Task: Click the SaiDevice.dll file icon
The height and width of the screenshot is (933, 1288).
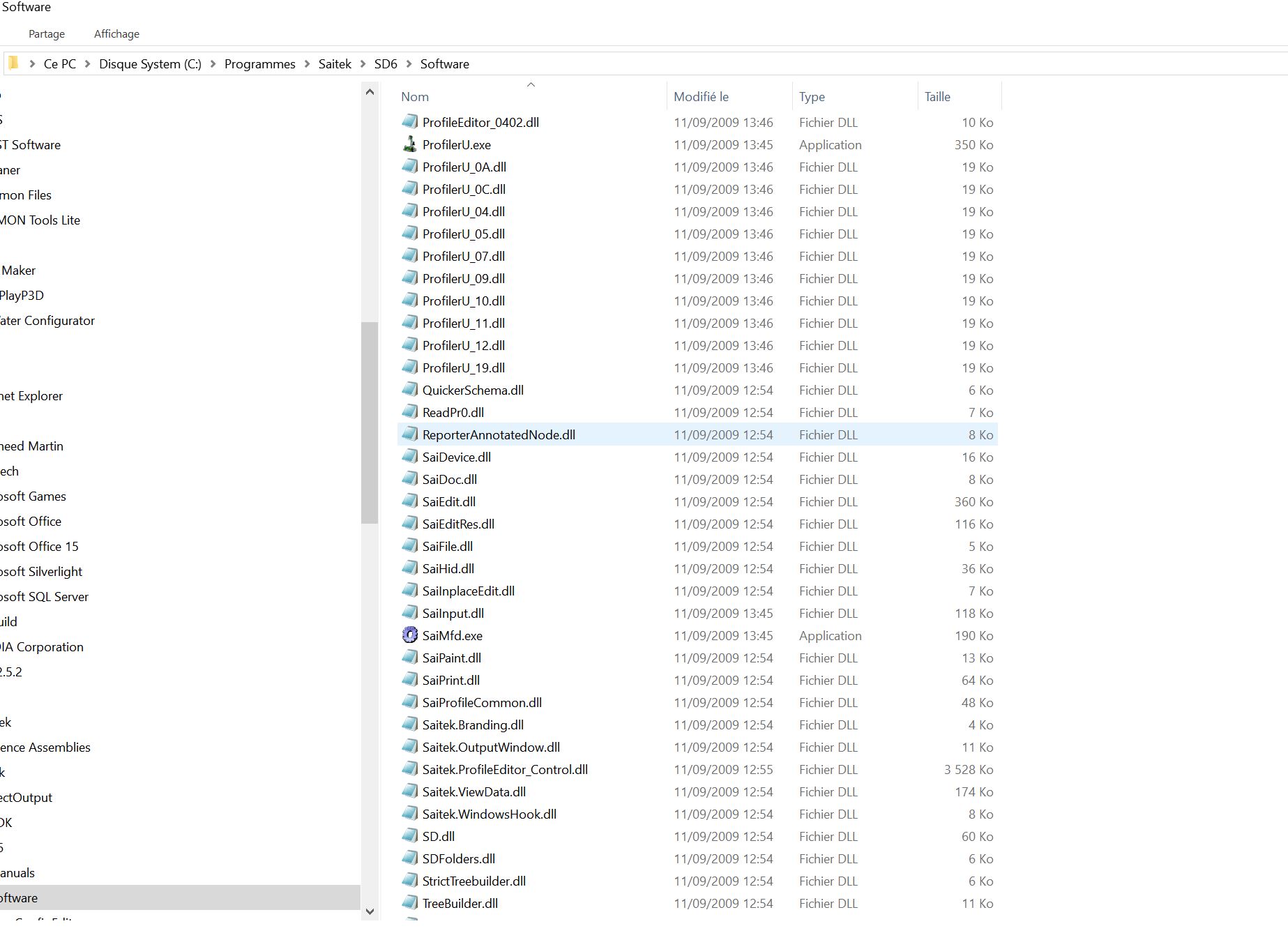Action: [410, 457]
